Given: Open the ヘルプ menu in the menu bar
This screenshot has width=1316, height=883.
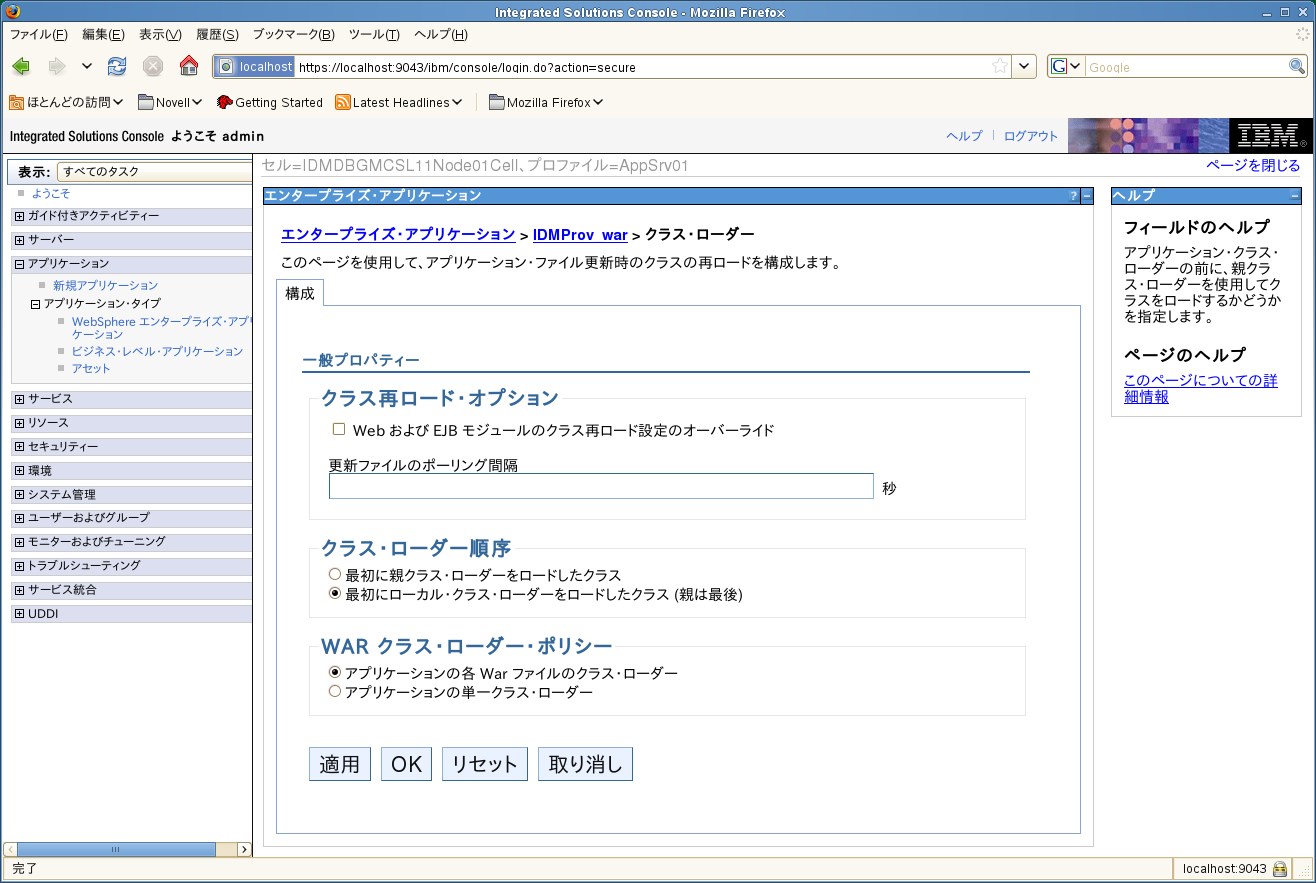Looking at the screenshot, I should pyautogui.click(x=440, y=34).
